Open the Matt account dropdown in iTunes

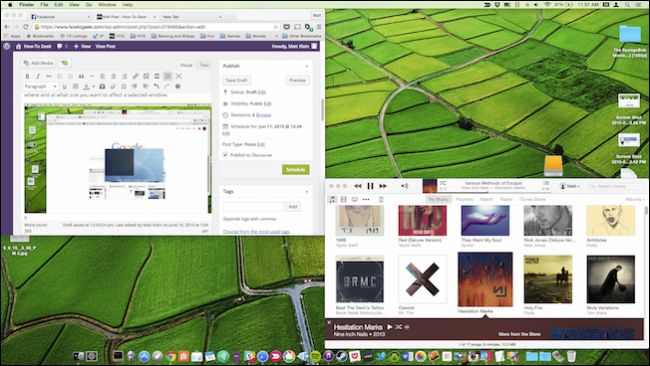(x=570, y=187)
